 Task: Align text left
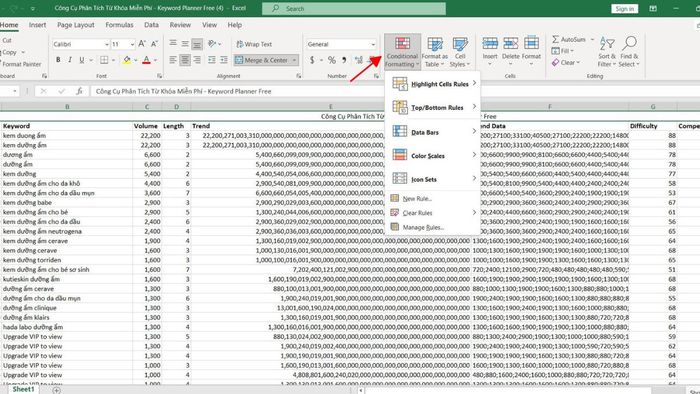[173, 60]
